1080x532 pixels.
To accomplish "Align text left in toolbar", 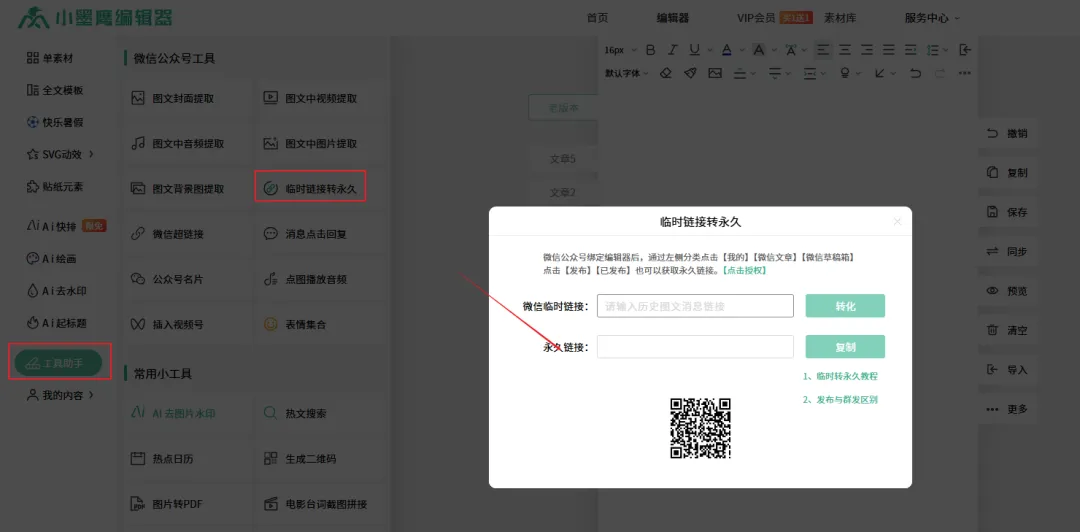I will 823,50.
